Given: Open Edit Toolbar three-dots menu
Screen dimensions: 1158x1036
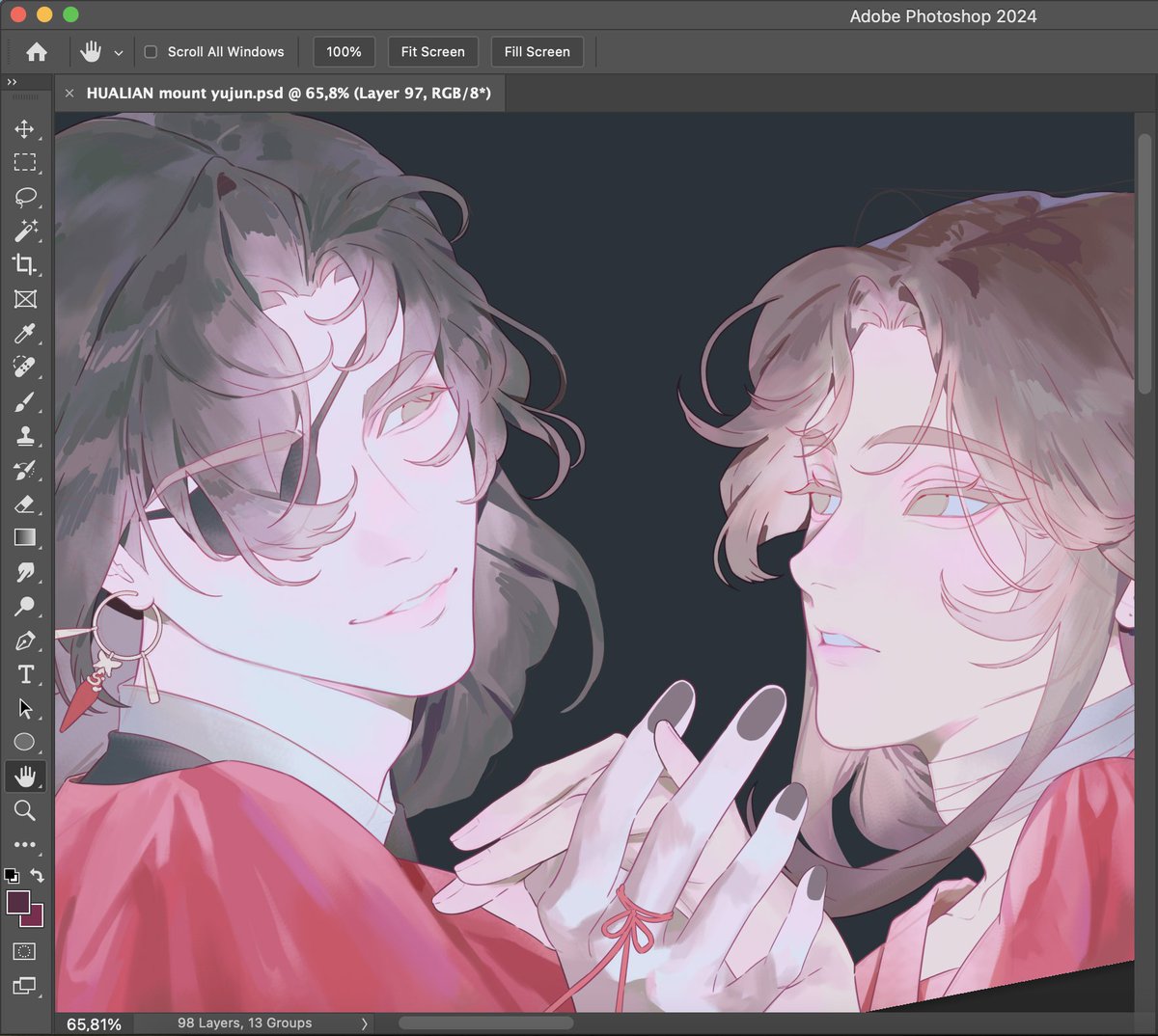Looking at the screenshot, I should click(x=25, y=844).
